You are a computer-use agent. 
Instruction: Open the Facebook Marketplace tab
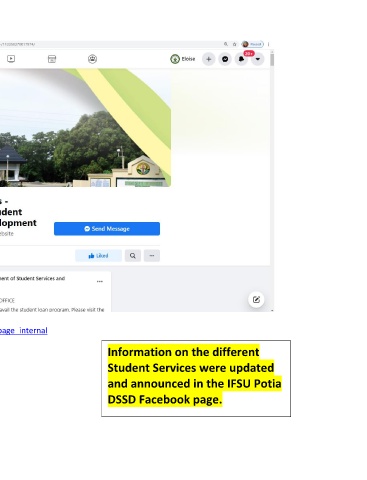point(52,59)
